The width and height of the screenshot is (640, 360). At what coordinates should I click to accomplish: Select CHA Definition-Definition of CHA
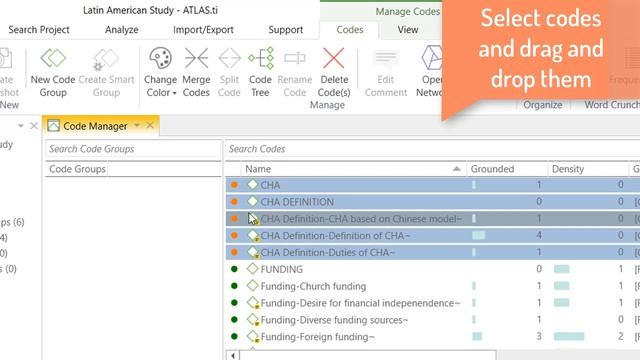tap(433, 236)
